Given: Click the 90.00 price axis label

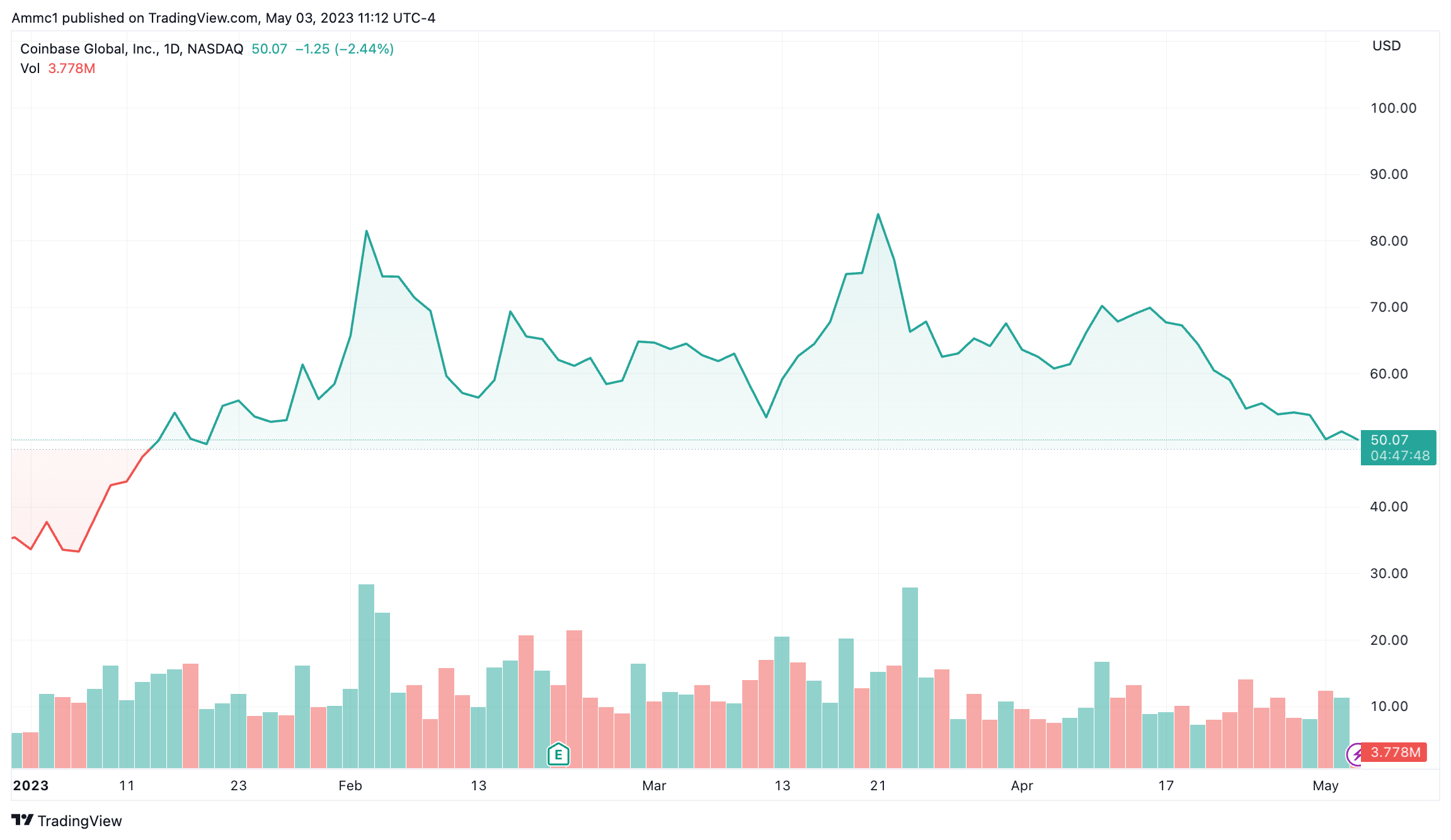Looking at the screenshot, I should pos(1389,174).
